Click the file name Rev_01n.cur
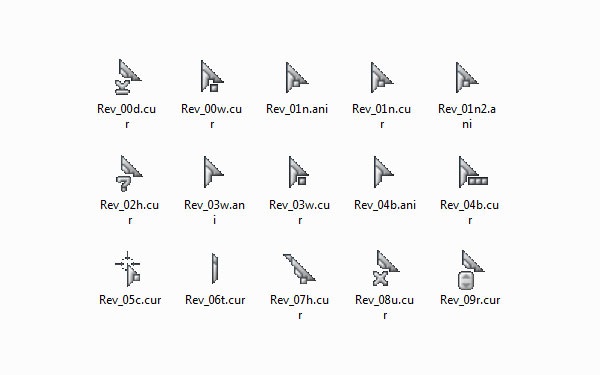Viewport: 600px width, 375px height. click(x=382, y=116)
